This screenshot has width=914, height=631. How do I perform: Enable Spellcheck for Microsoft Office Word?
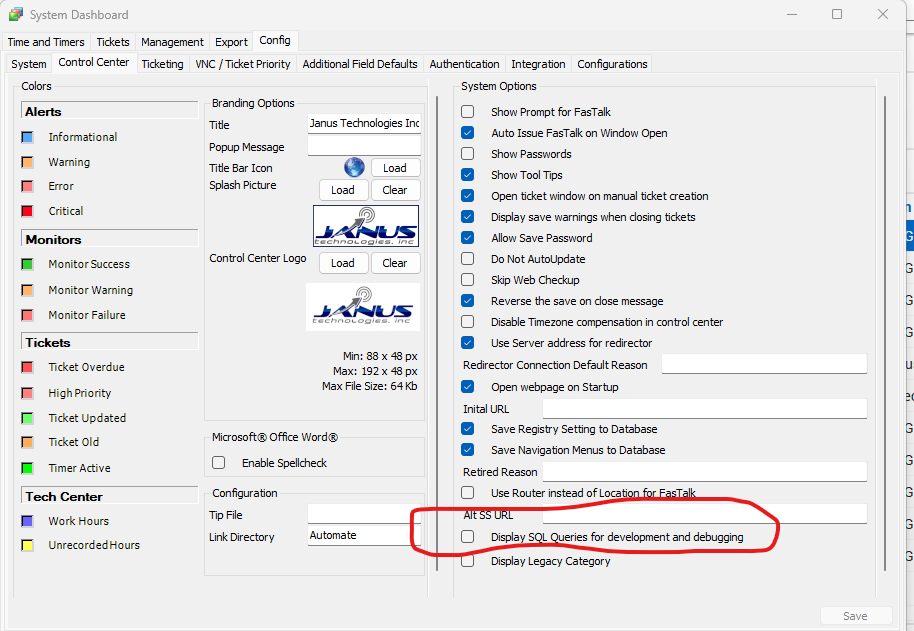pos(219,463)
